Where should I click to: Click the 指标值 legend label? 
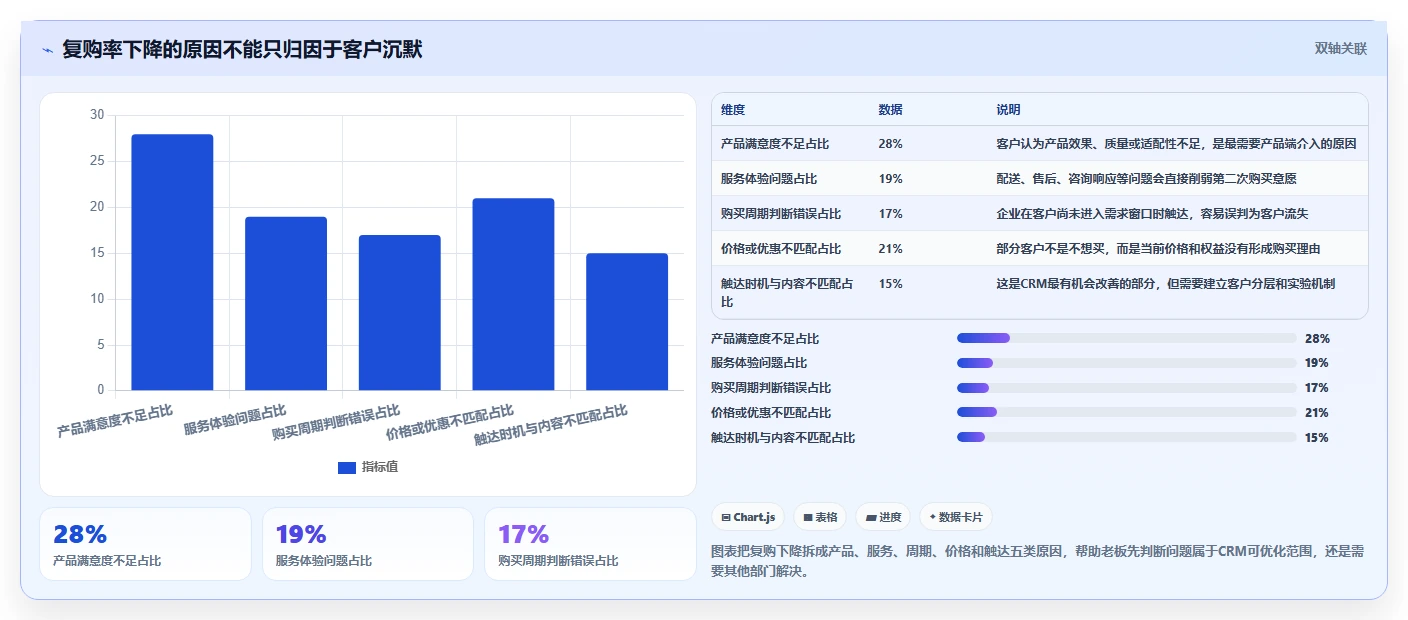point(380,467)
